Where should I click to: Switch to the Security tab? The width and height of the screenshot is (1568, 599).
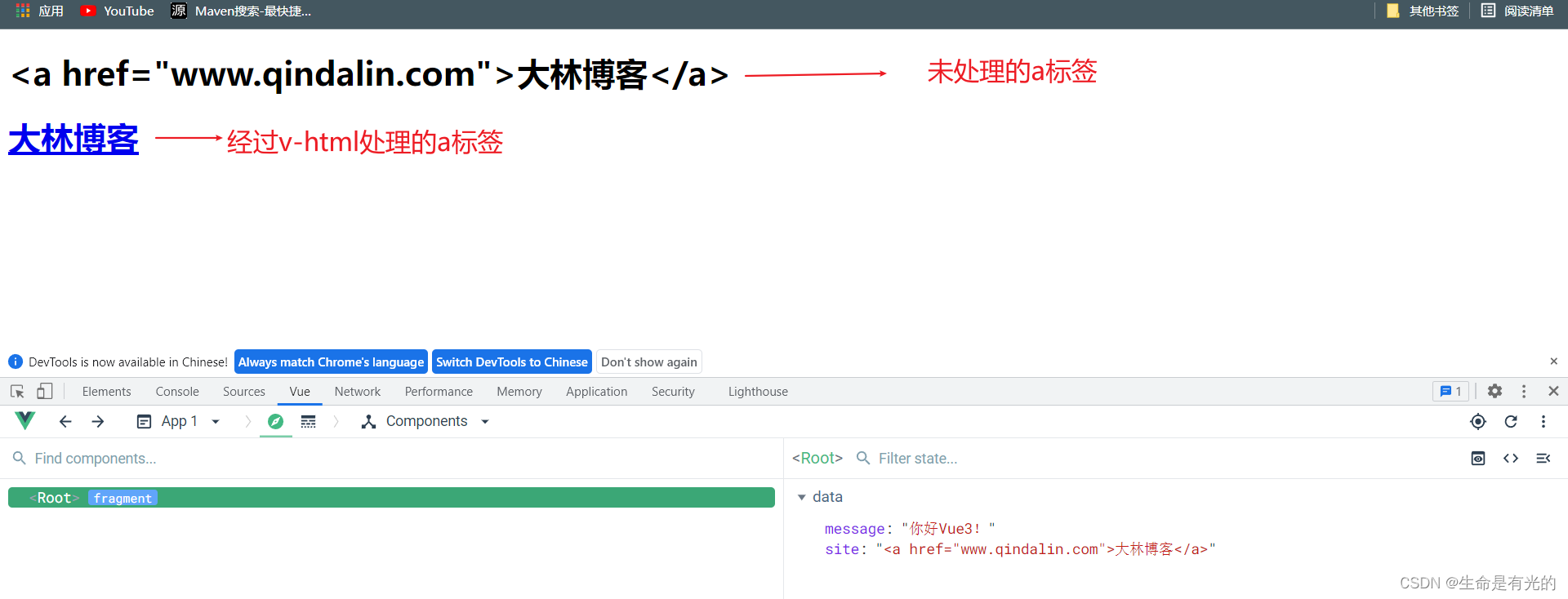click(673, 392)
